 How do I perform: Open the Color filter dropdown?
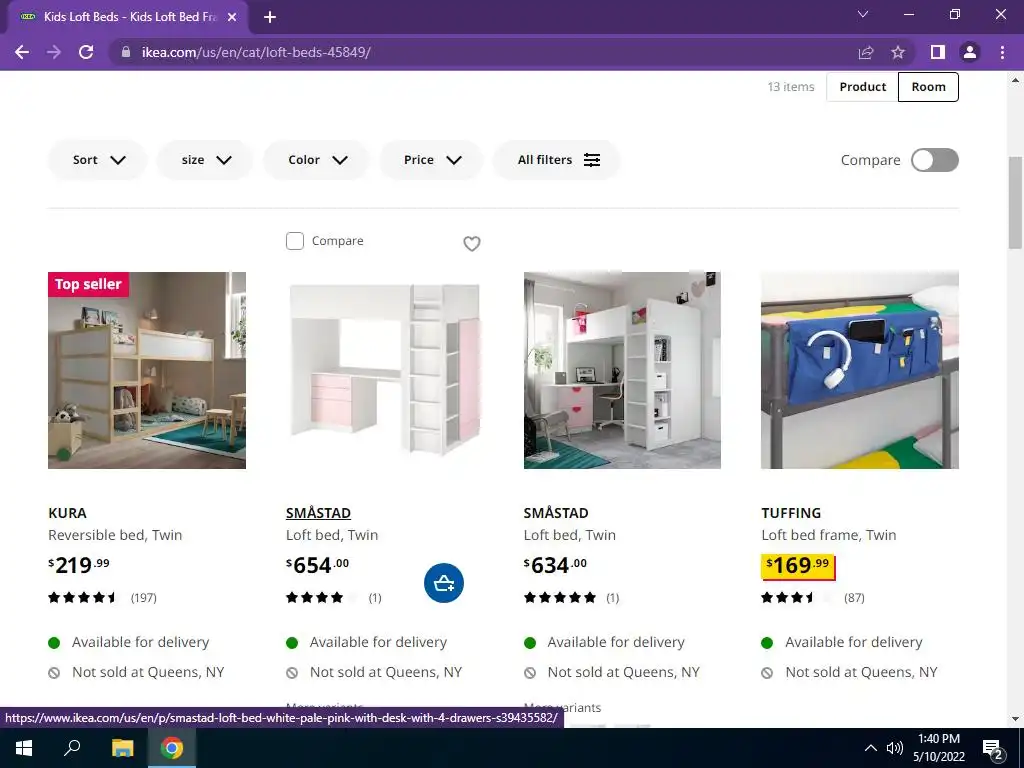(317, 160)
